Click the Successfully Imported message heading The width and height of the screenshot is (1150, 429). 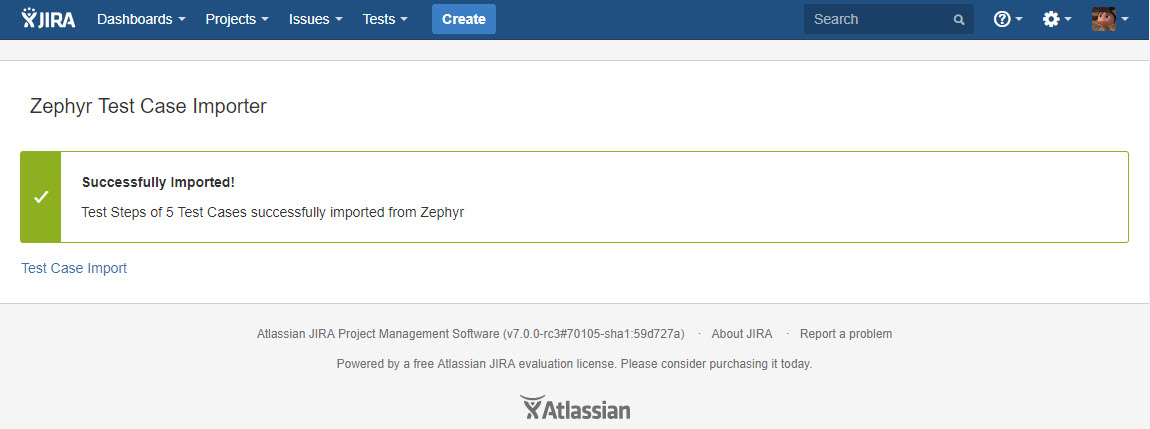coord(158,183)
